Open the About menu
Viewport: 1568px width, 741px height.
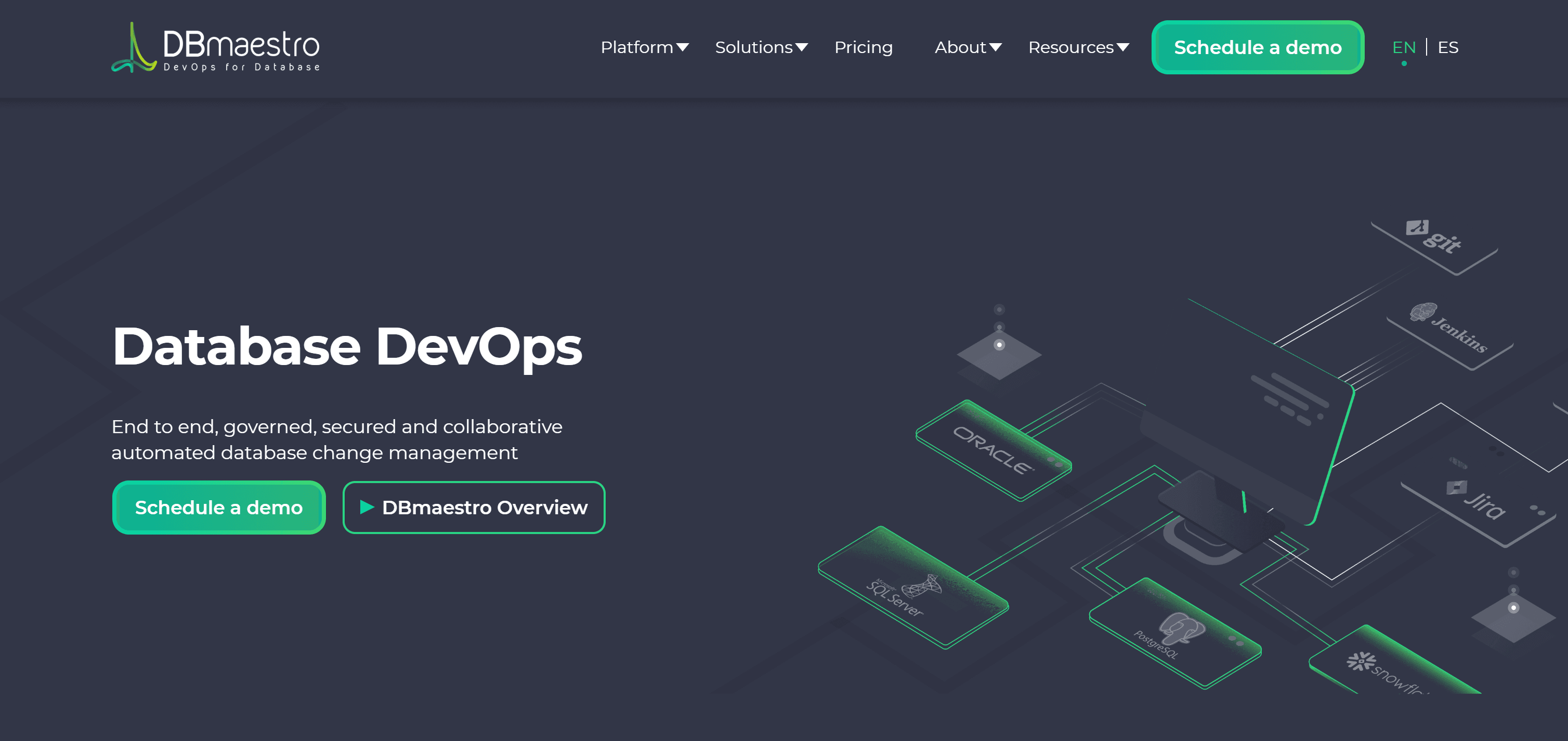pyautogui.click(x=967, y=47)
